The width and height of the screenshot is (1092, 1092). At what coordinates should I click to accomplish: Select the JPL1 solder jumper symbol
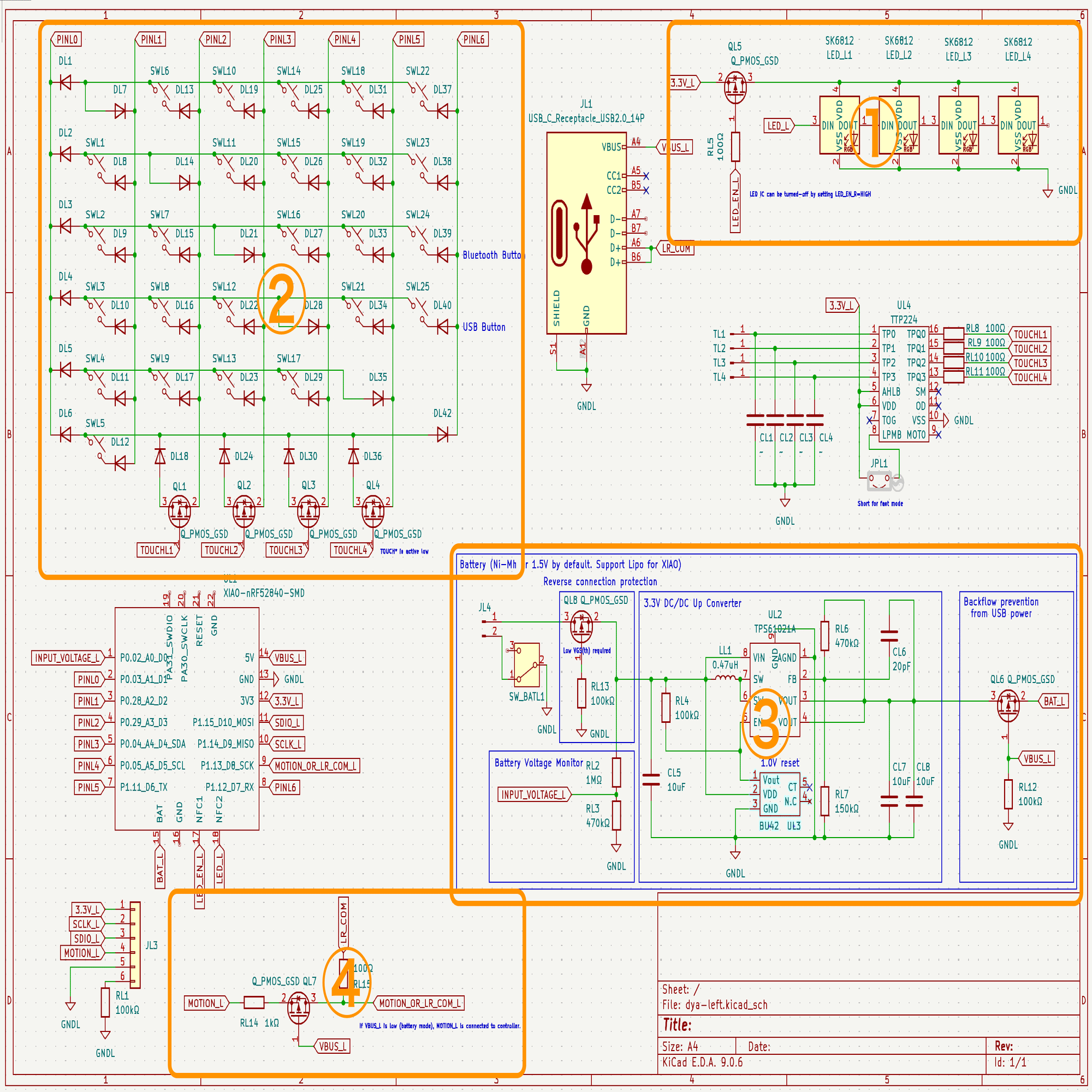879,482
